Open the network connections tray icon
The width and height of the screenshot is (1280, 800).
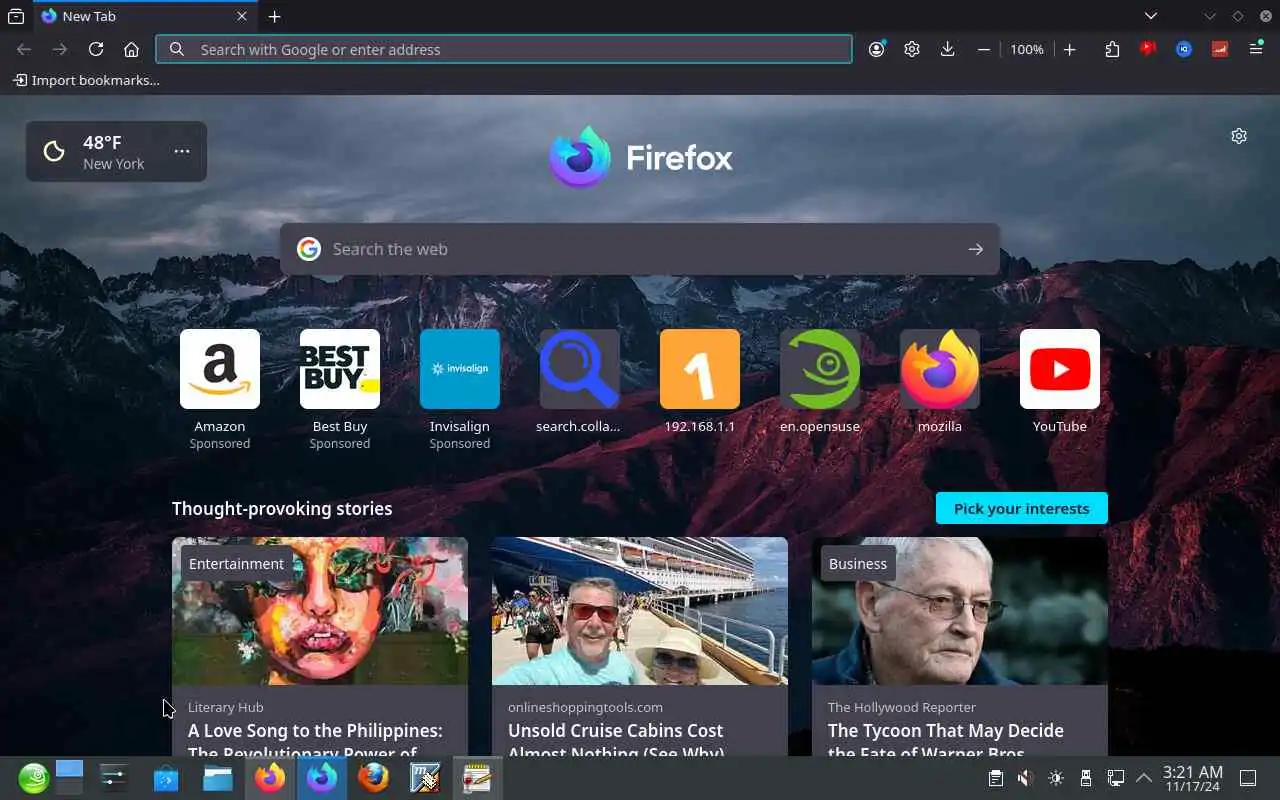1116,778
